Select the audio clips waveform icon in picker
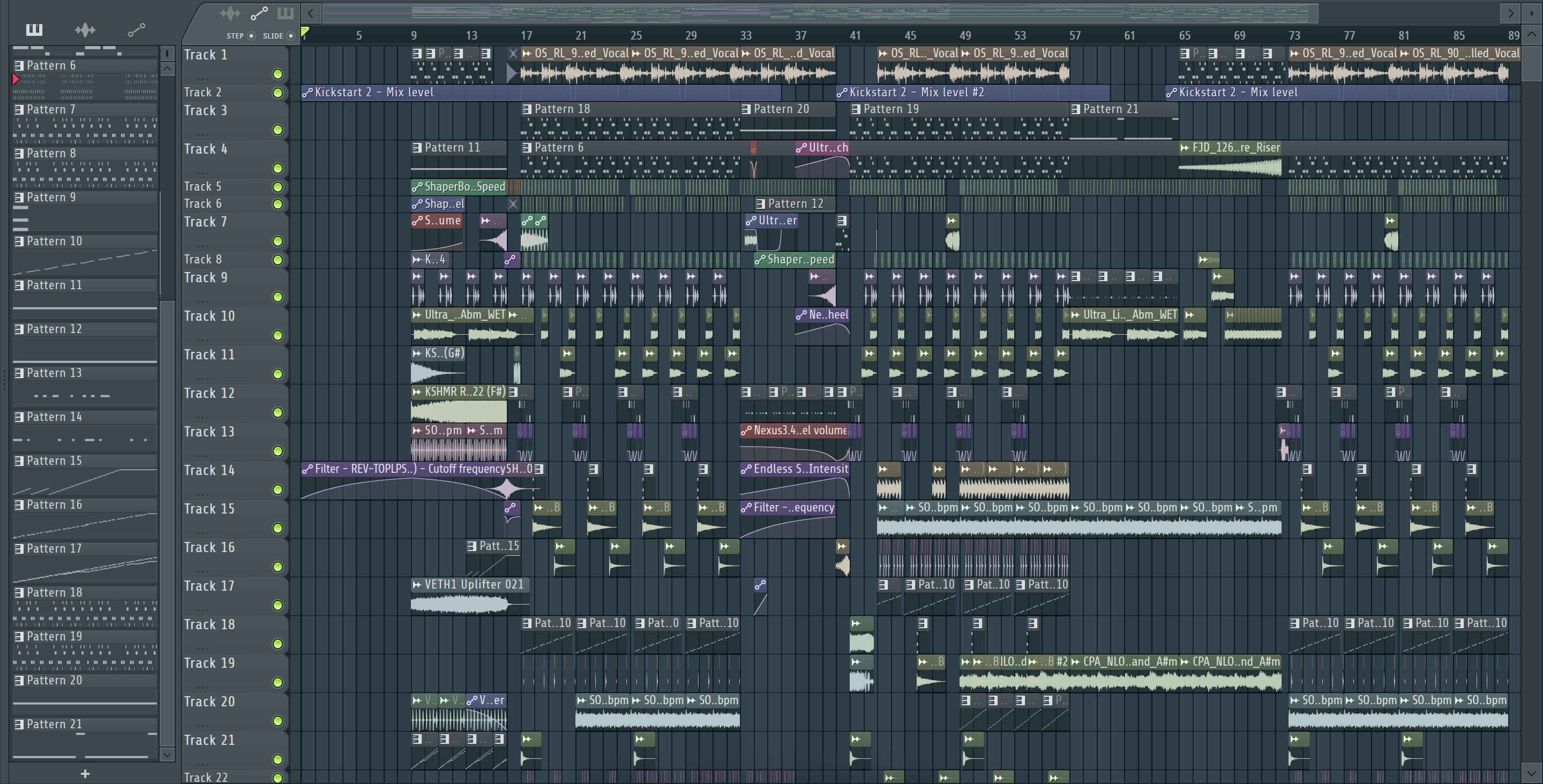The image size is (1543, 784). coord(85,29)
